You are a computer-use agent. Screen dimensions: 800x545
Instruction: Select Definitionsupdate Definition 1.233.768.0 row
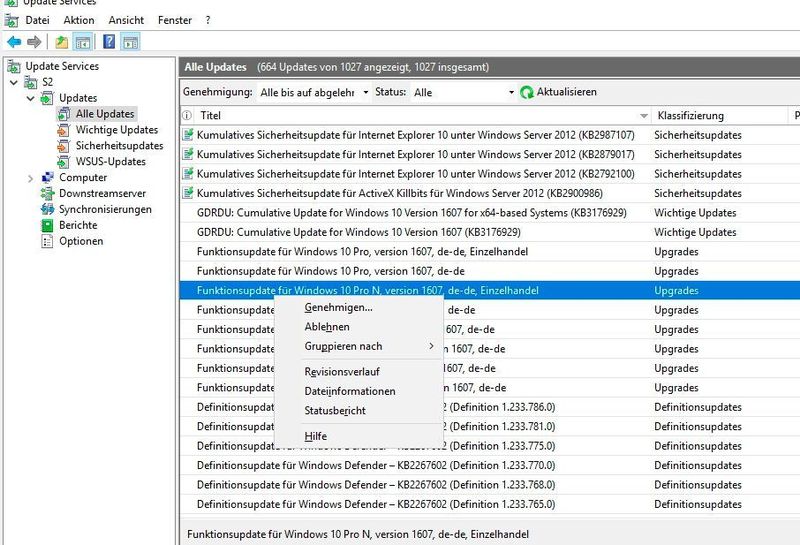coord(490,484)
